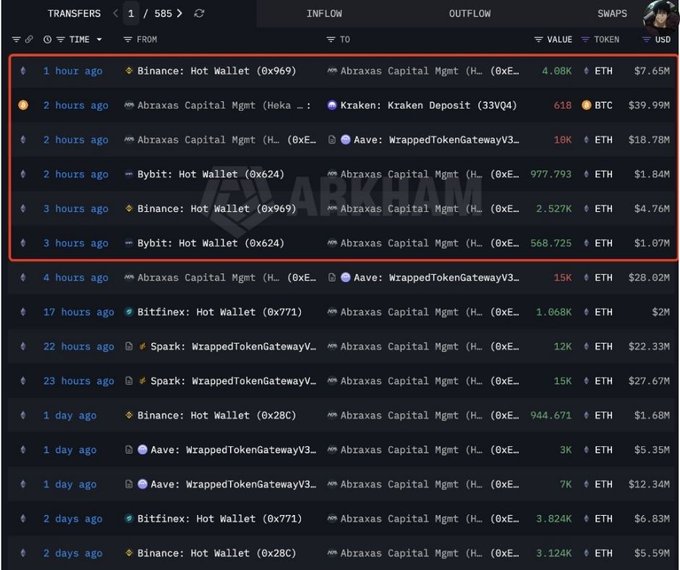Click the Bybit icon in 568.725 ETH row
Screen dimensions: 680x570
pos(129,243)
